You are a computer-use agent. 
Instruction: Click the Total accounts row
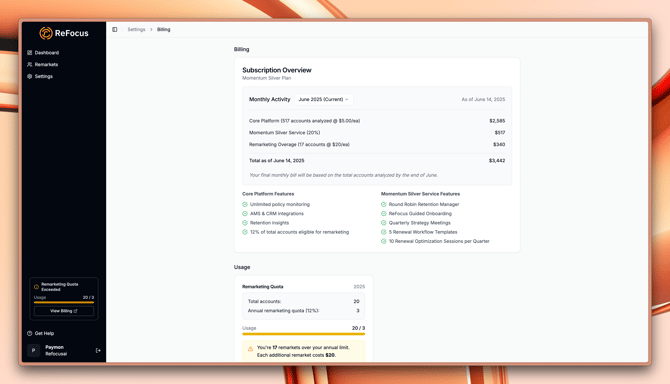(303, 302)
